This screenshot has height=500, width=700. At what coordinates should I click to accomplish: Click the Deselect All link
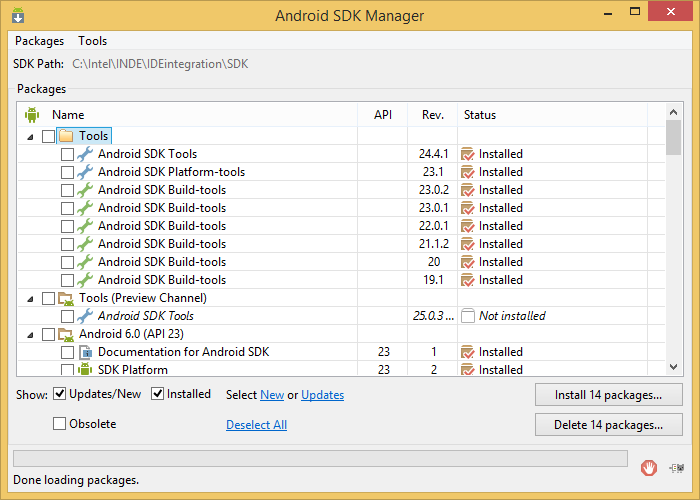click(x=256, y=425)
